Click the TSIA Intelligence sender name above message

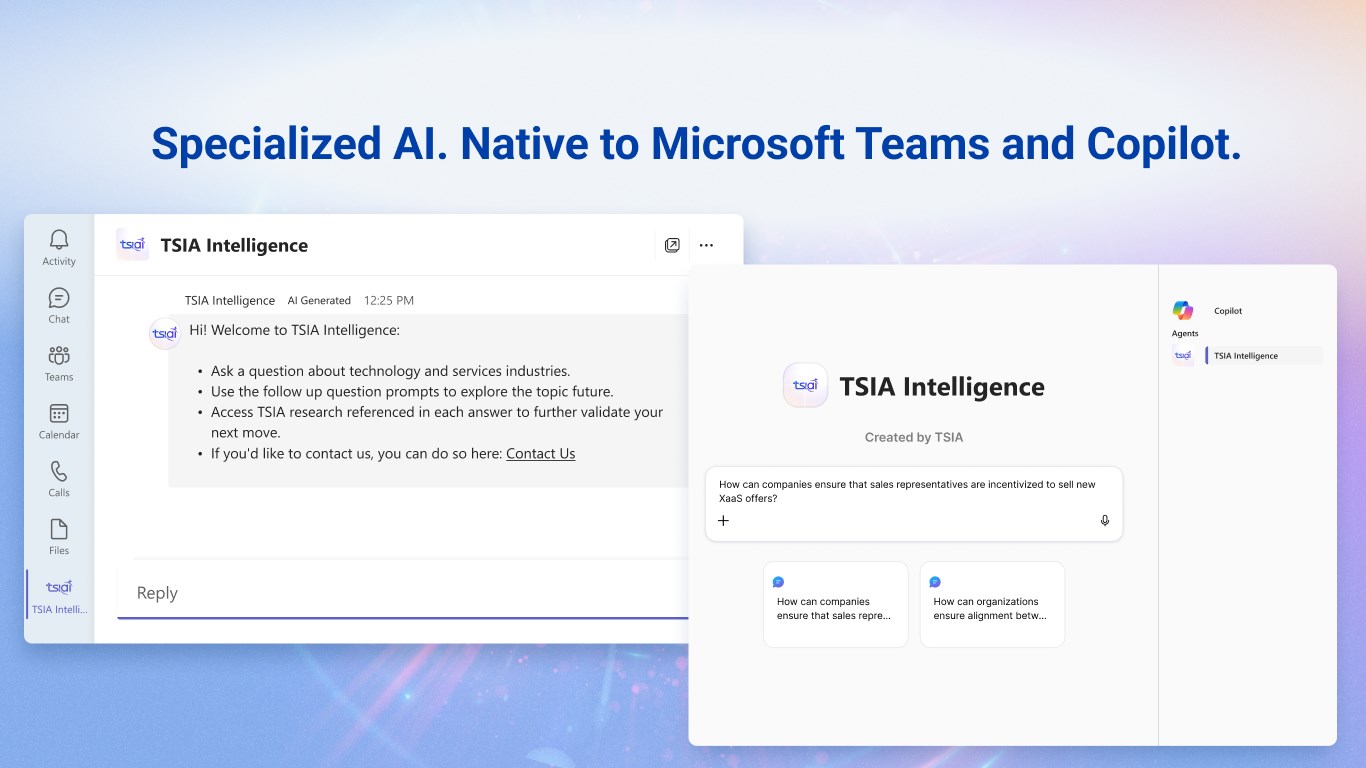pyautogui.click(x=230, y=300)
